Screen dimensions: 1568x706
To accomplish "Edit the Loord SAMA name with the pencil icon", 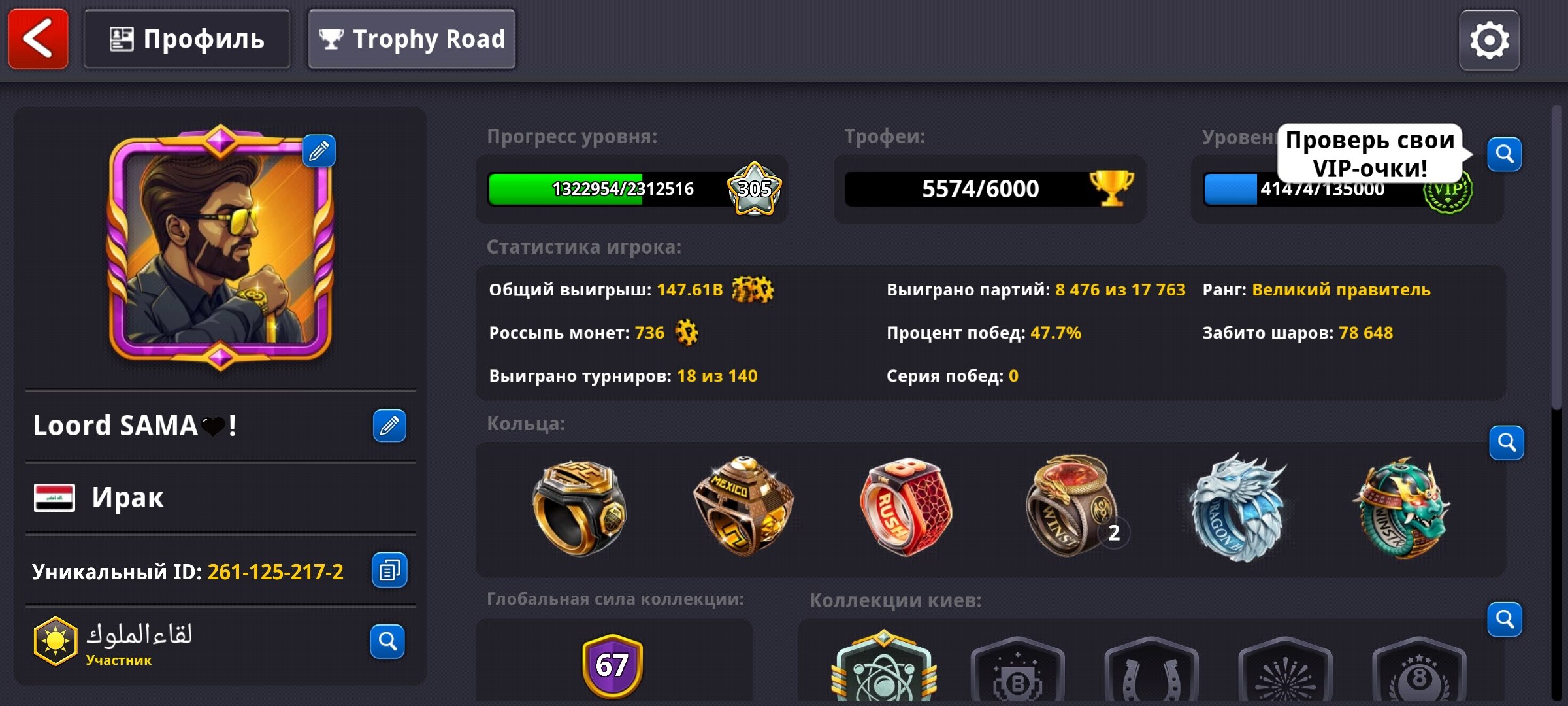I will pos(389,426).
